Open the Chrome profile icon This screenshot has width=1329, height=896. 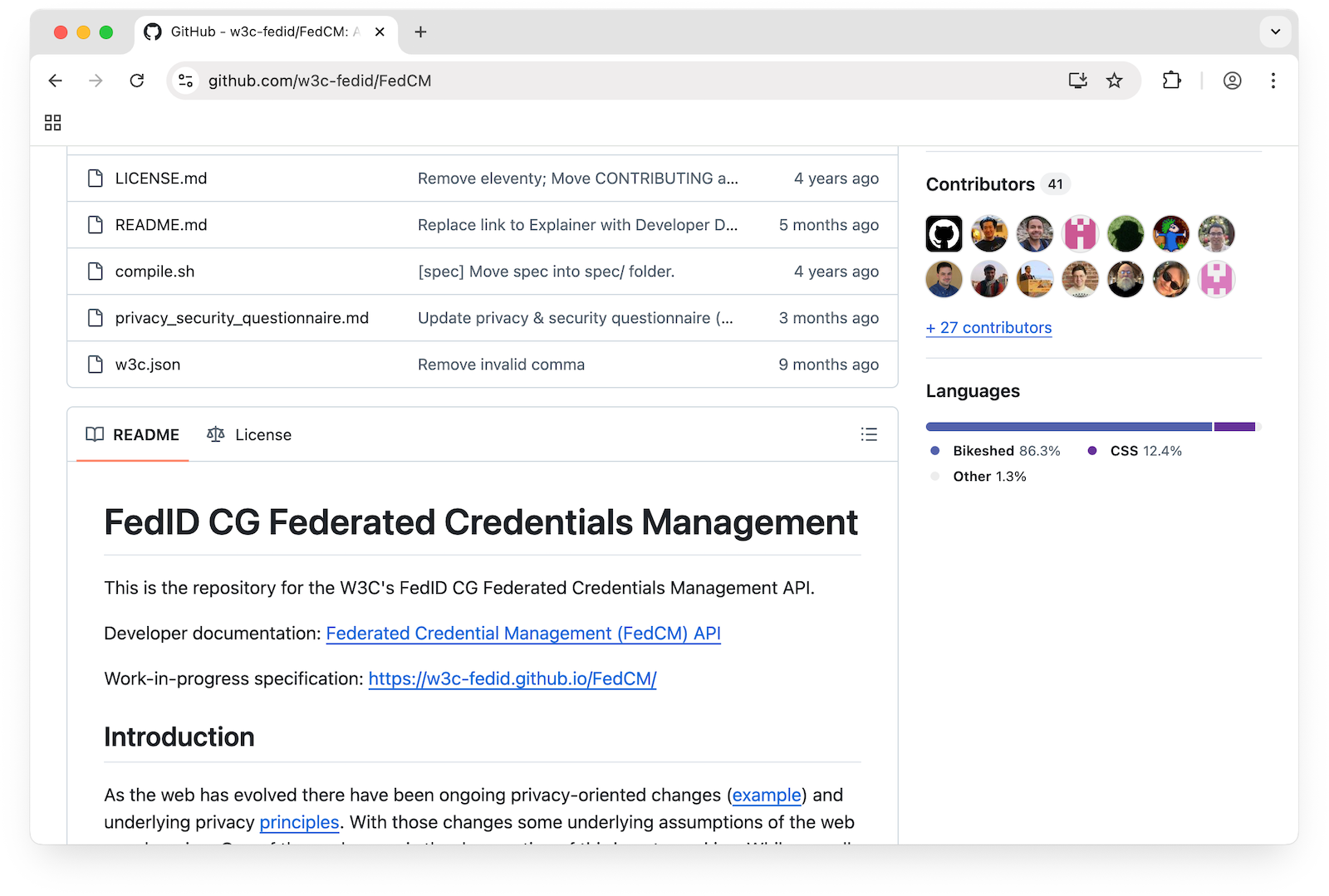tap(1232, 81)
